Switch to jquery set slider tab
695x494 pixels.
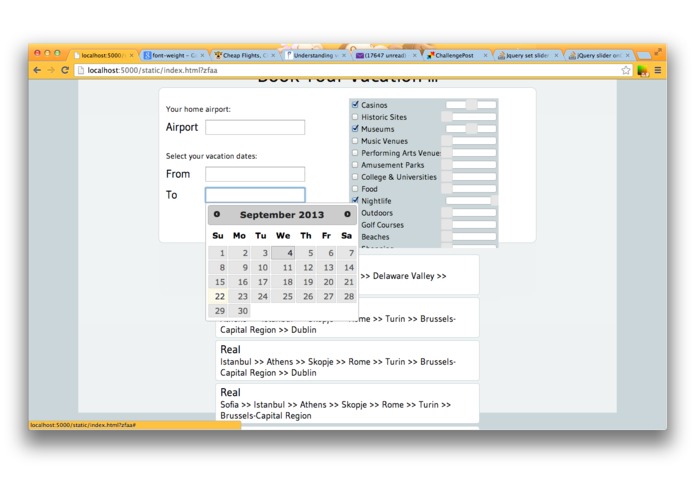(x=527, y=55)
